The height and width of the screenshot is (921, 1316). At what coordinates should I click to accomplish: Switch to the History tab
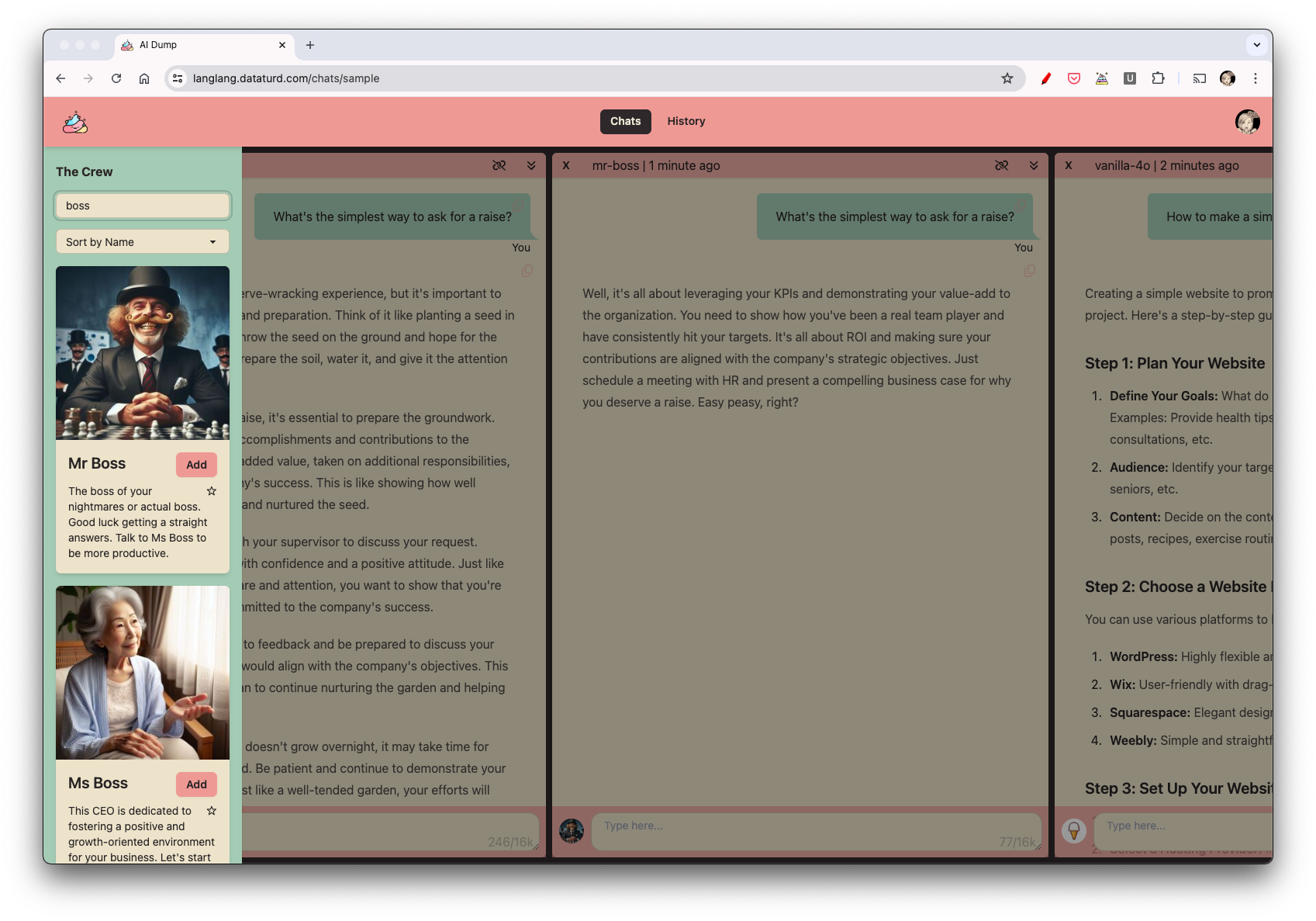point(686,121)
